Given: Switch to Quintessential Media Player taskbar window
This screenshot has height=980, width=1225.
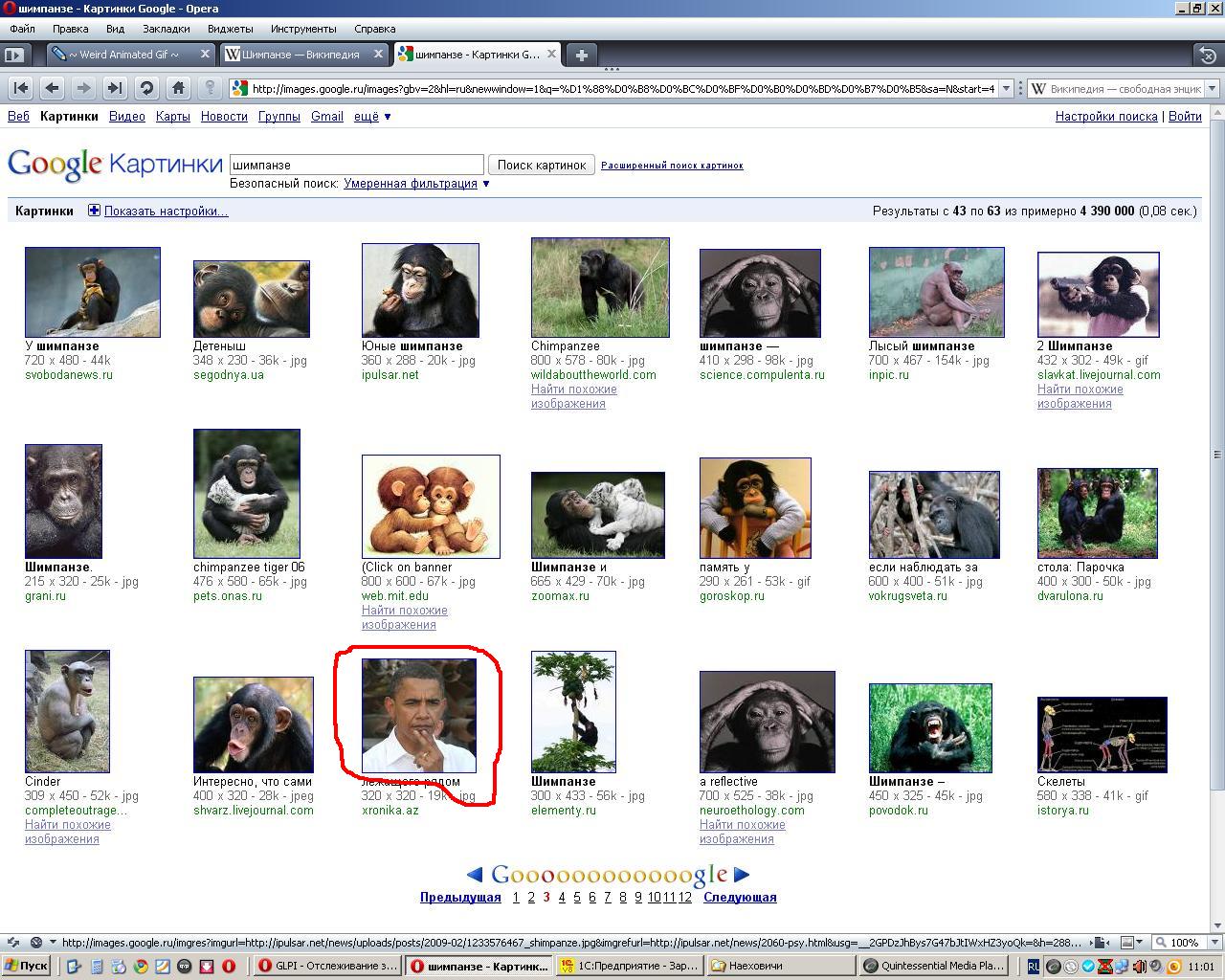Looking at the screenshot, I should (936, 966).
